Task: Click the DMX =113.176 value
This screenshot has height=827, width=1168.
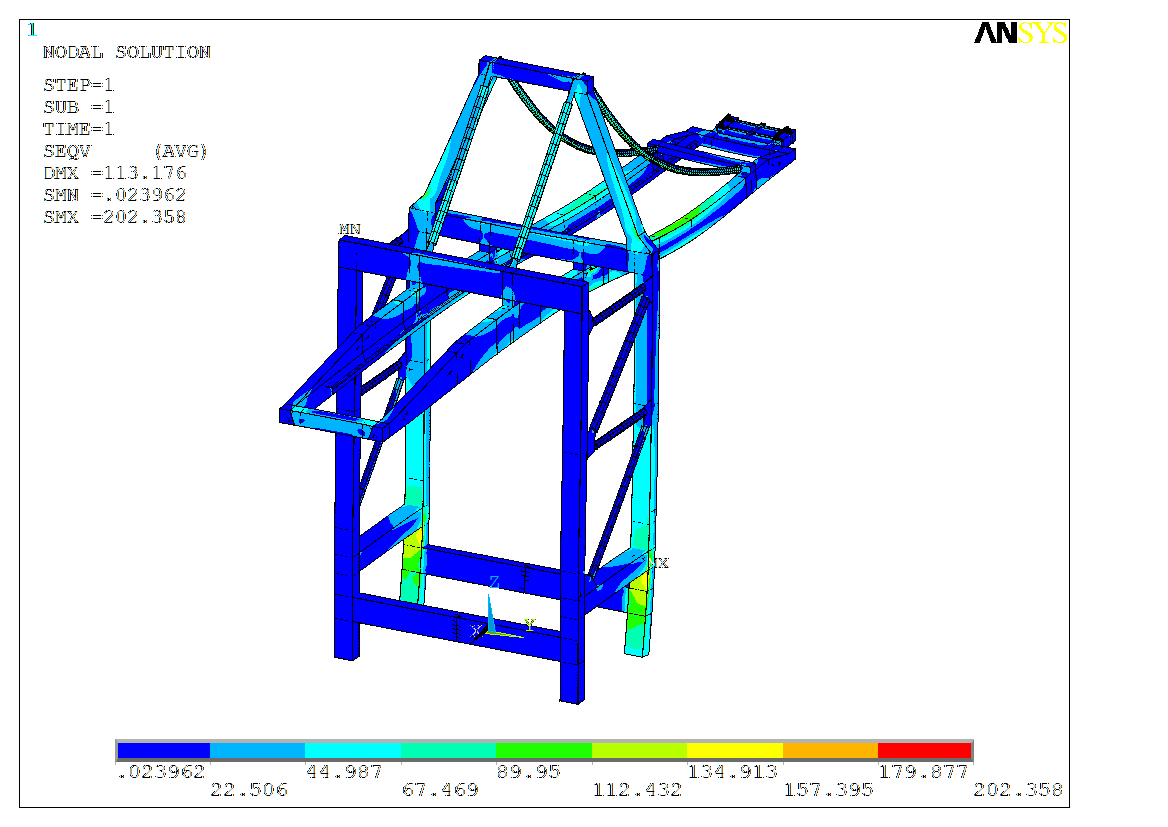Action: click(x=115, y=173)
